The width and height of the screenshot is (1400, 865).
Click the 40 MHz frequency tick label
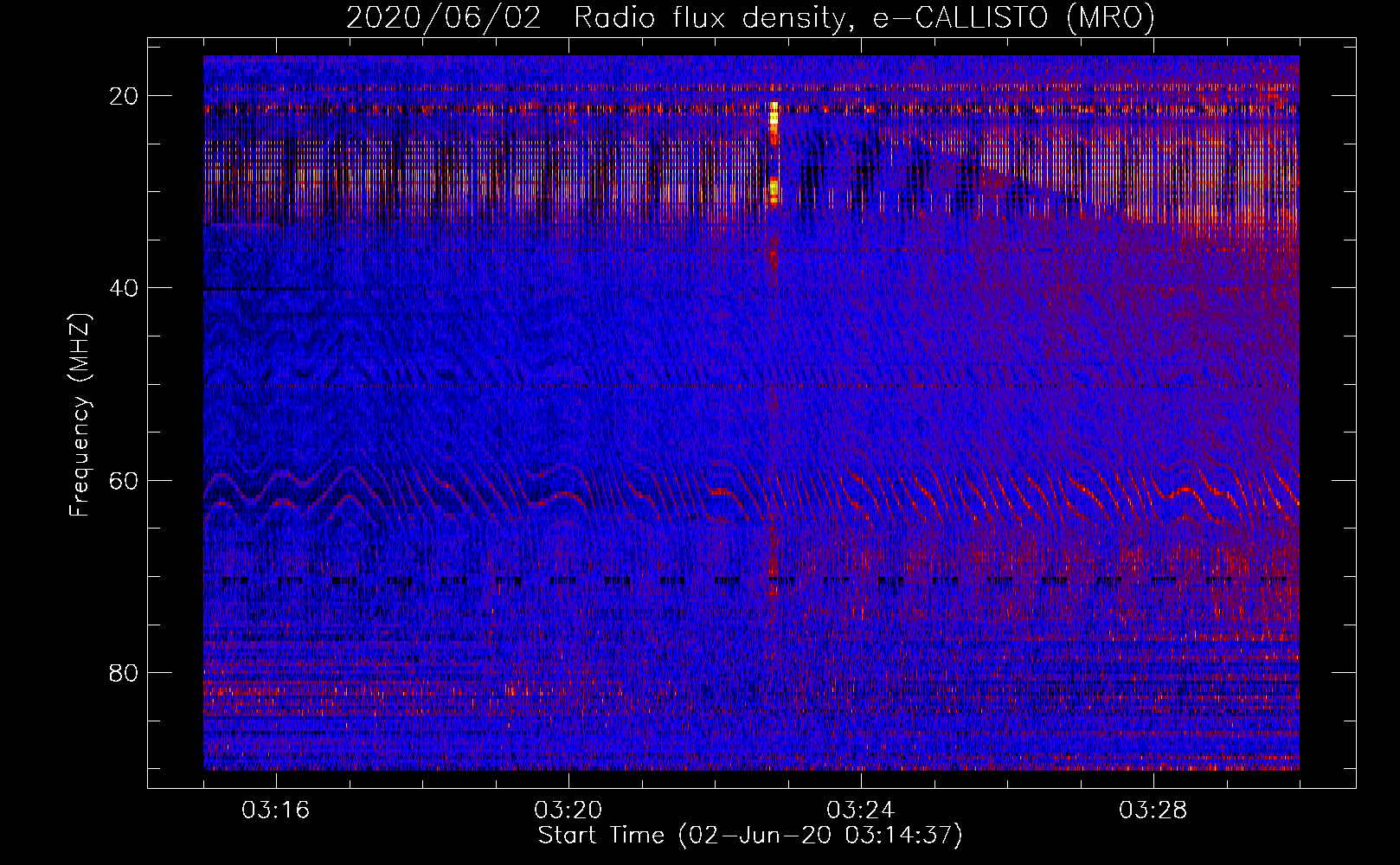point(125,288)
